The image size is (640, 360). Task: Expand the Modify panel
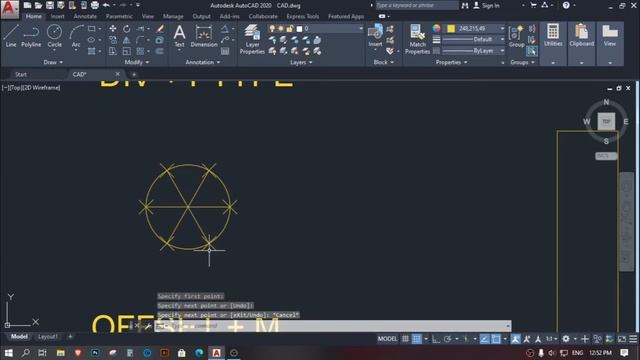point(137,62)
